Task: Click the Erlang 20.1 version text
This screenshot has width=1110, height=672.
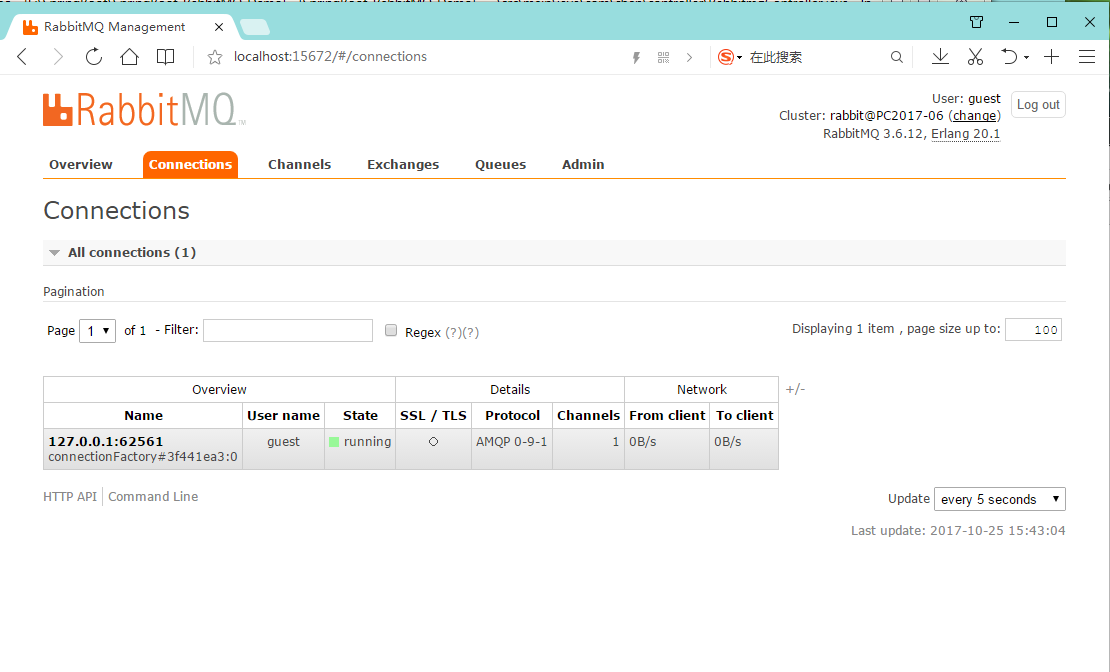Action: pyautogui.click(x=966, y=134)
